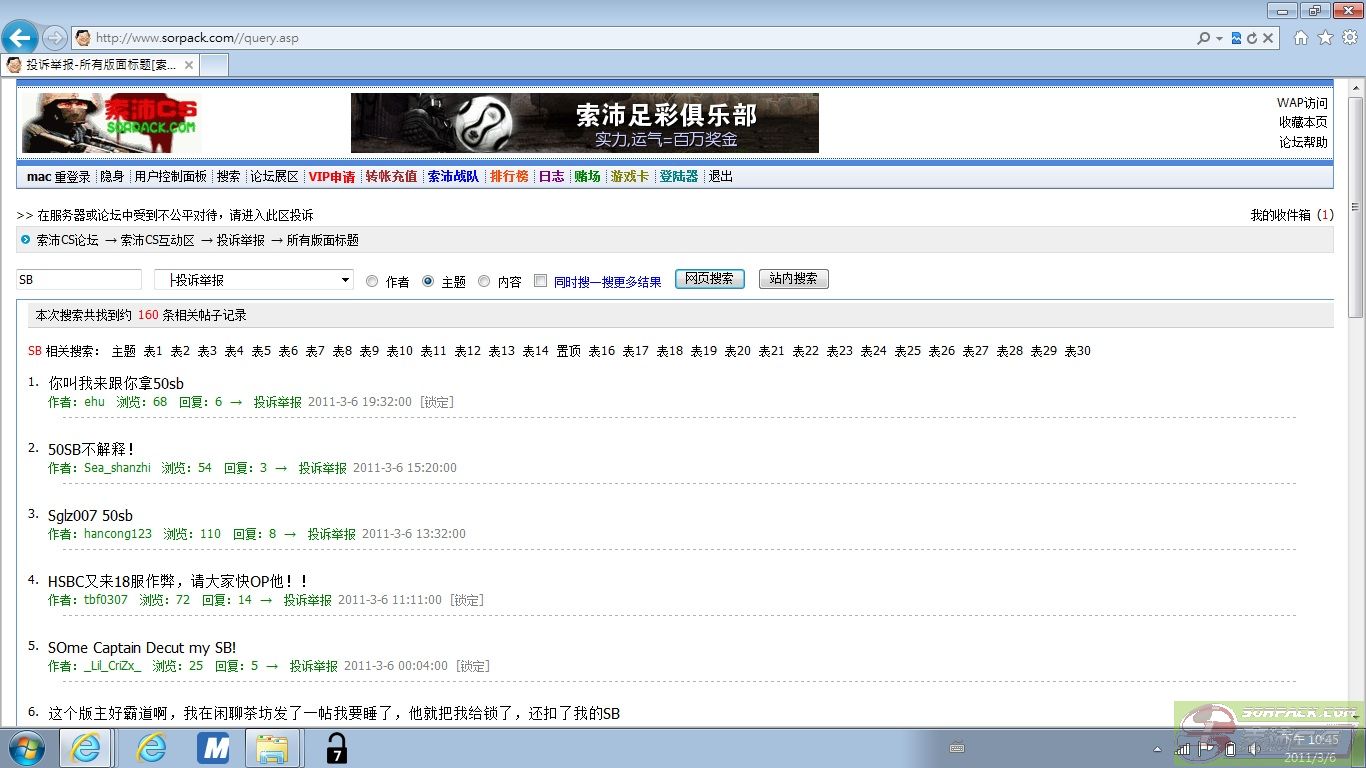Open Favorites via the star icon
This screenshot has width=1366, height=768.
point(1325,38)
